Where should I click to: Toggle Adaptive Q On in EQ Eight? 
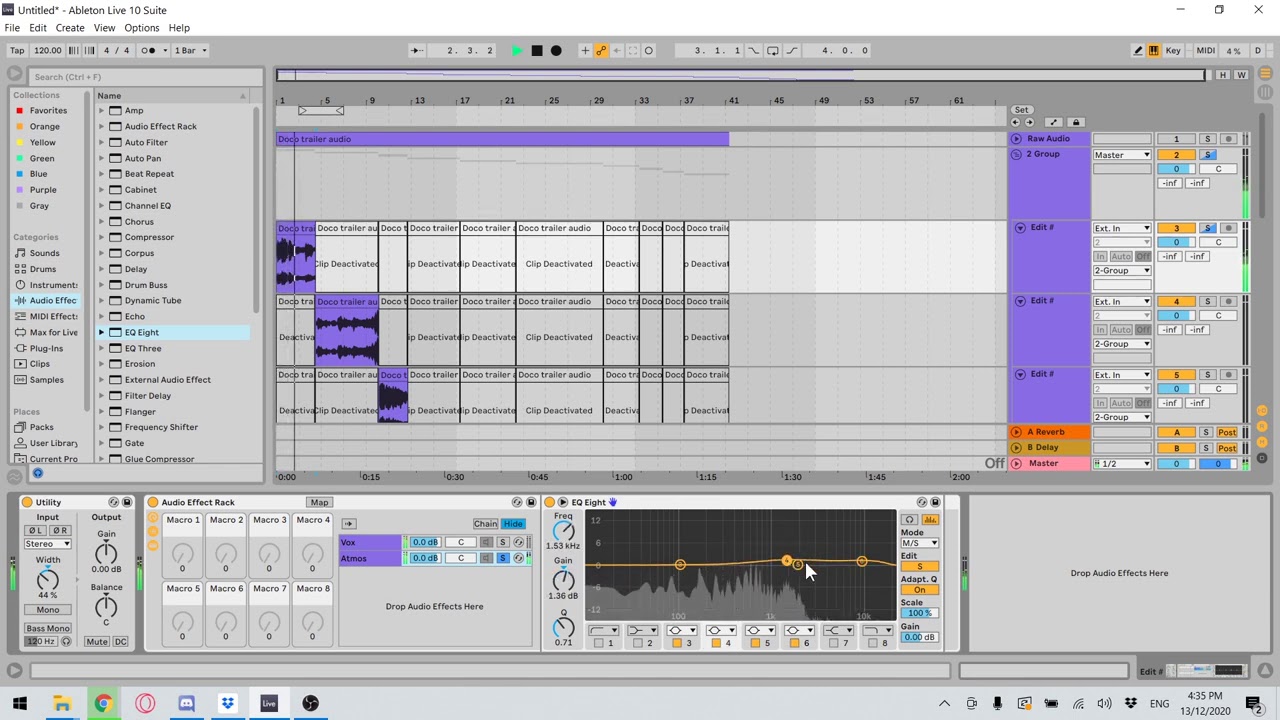pyautogui.click(x=919, y=590)
